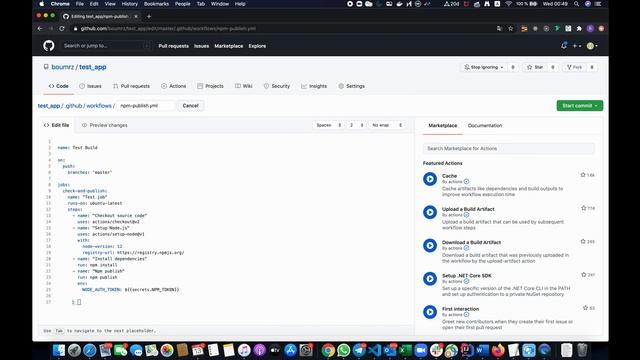Click the Cache action play icon
This screenshot has width=640, height=360.
pyautogui.click(x=430, y=179)
